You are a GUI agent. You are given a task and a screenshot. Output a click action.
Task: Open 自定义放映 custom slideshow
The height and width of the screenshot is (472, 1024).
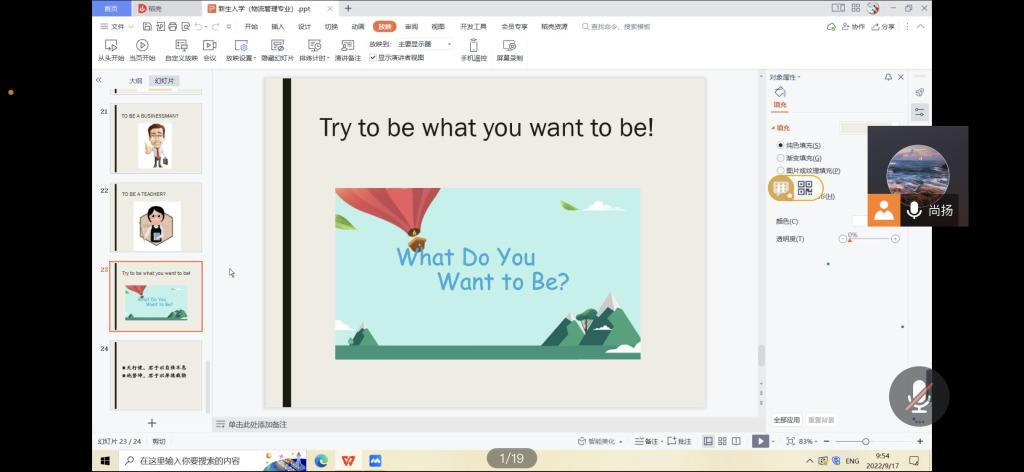point(181,45)
